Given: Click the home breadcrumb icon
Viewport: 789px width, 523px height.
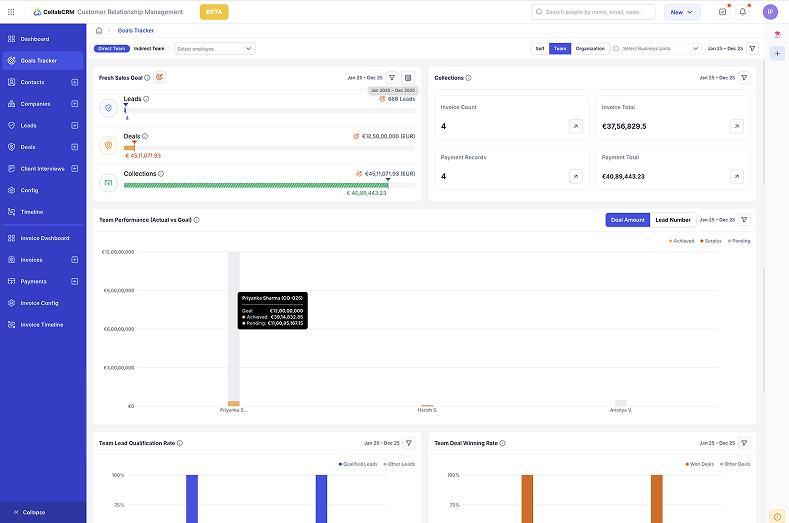Looking at the screenshot, I should click(x=101, y=31).
